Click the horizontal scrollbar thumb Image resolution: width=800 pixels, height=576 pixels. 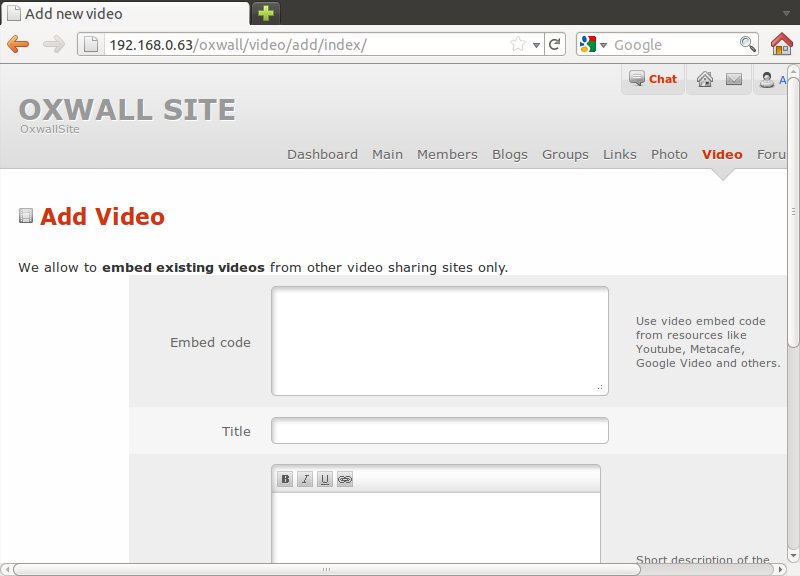tap(327, 569)
